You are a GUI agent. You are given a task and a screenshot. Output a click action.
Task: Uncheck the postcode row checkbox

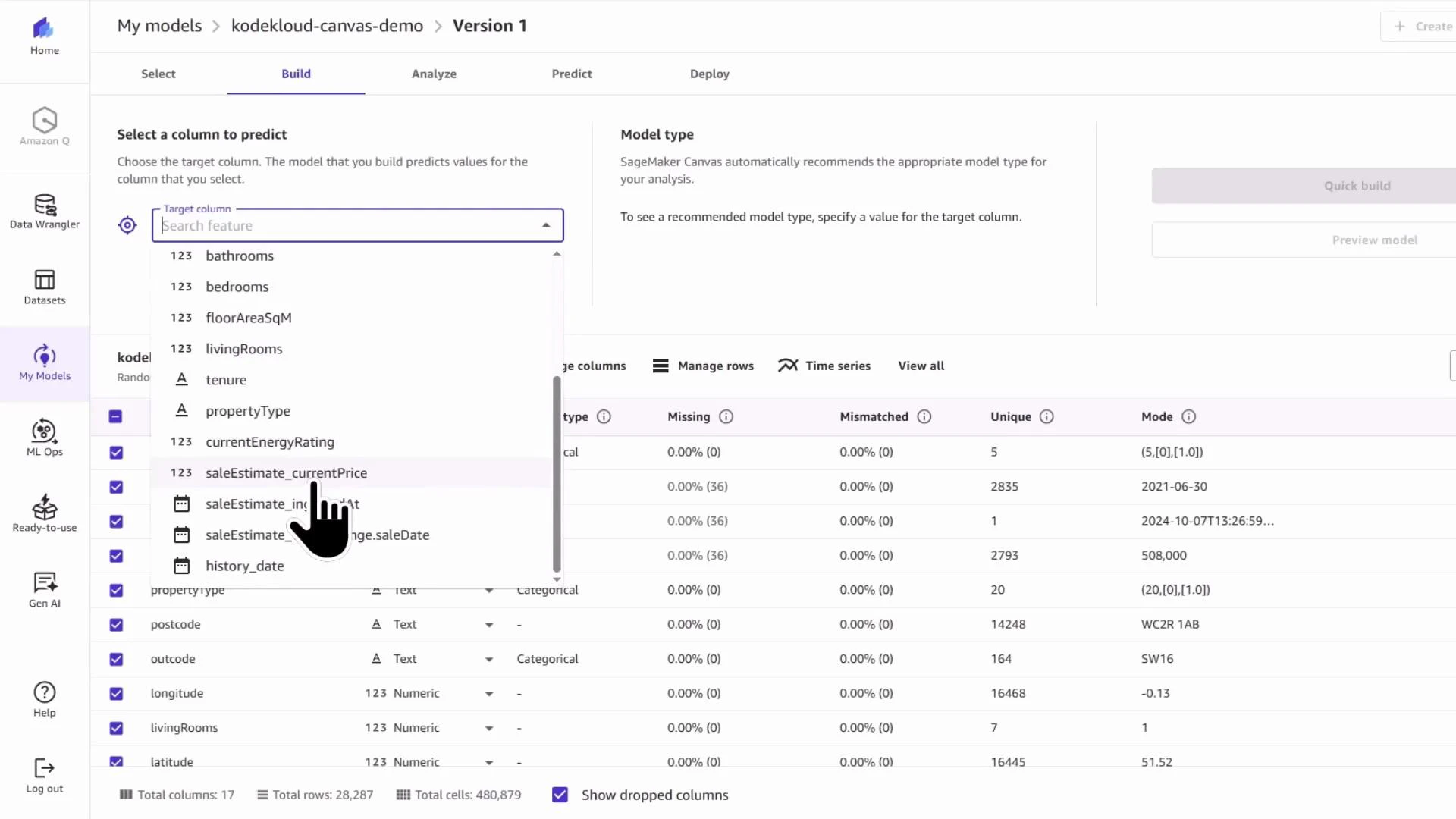tap(115, 624)
